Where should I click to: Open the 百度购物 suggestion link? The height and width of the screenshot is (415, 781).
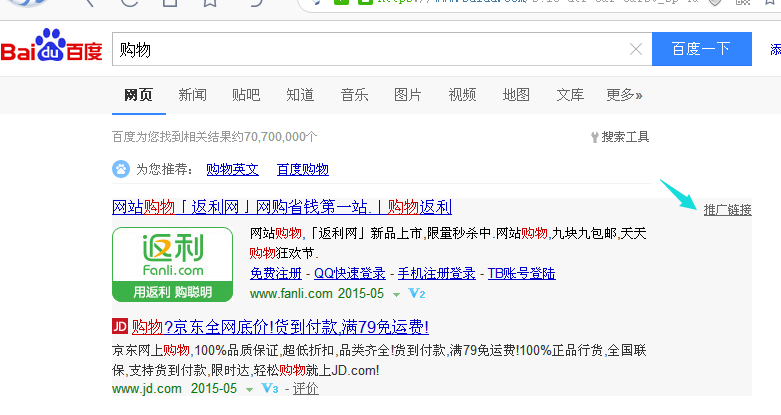(302, 169)
